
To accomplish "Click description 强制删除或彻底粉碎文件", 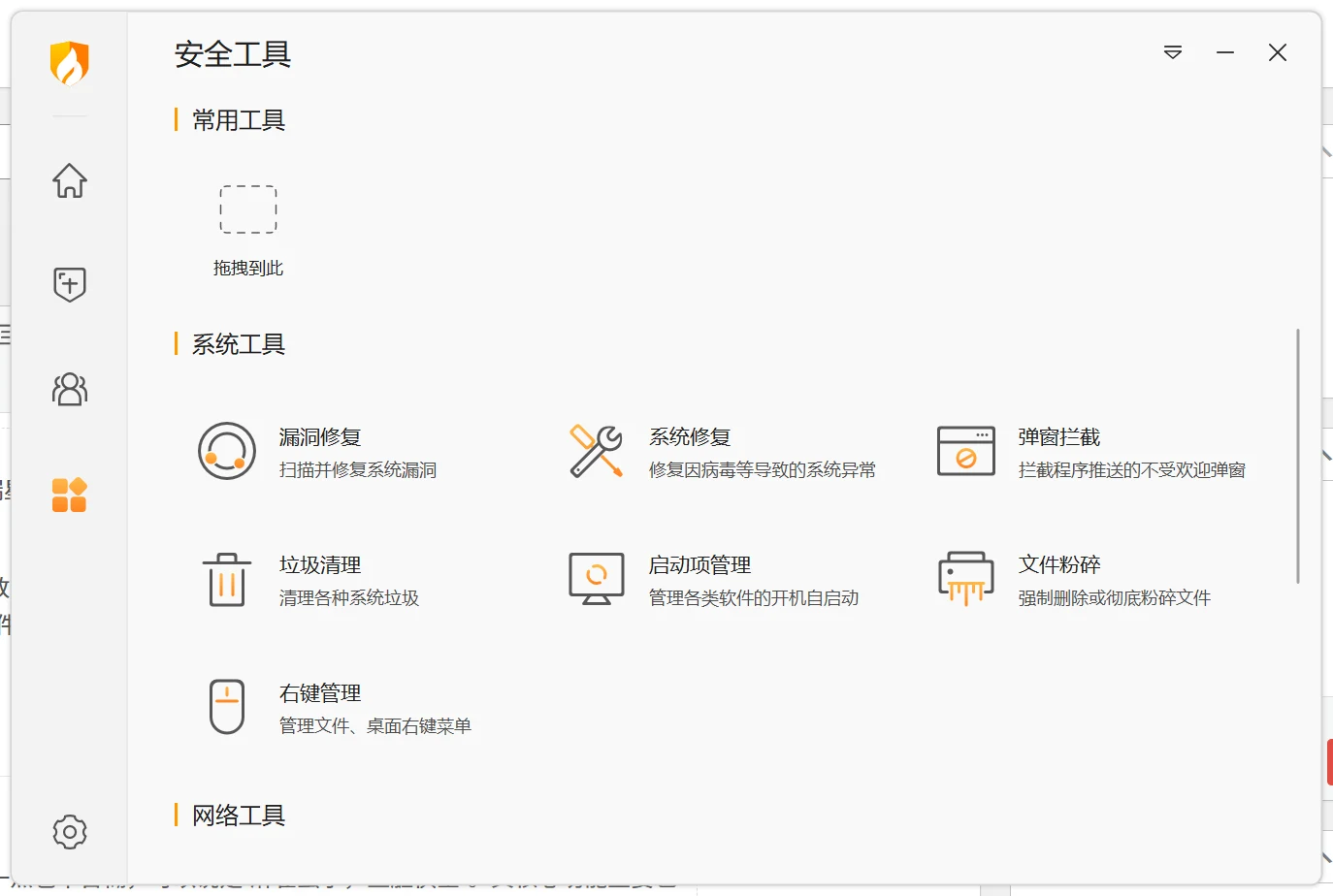I will tap(1115, 598).
